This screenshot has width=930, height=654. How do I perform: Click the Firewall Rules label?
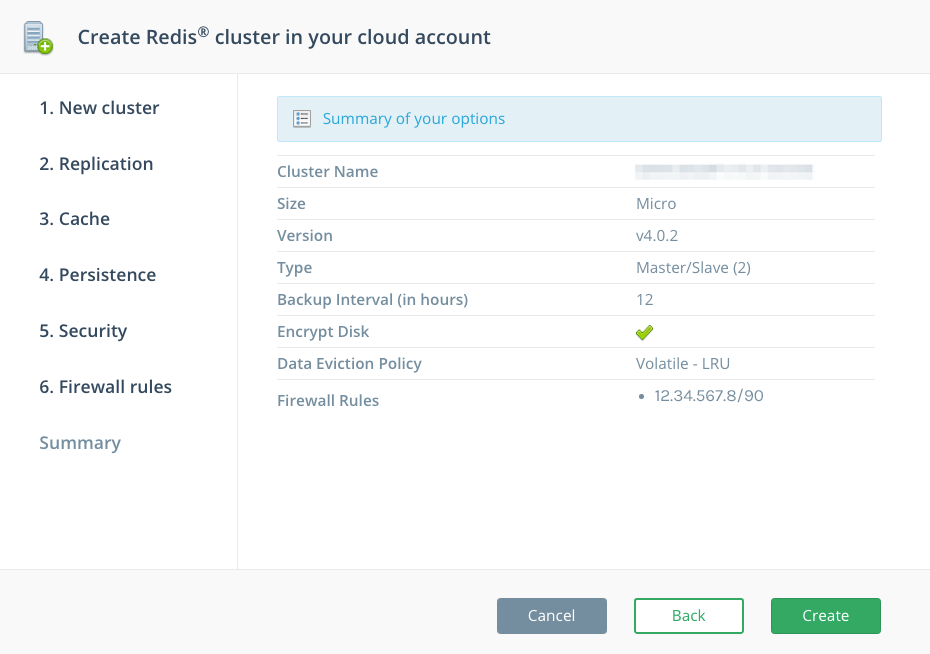328,400
